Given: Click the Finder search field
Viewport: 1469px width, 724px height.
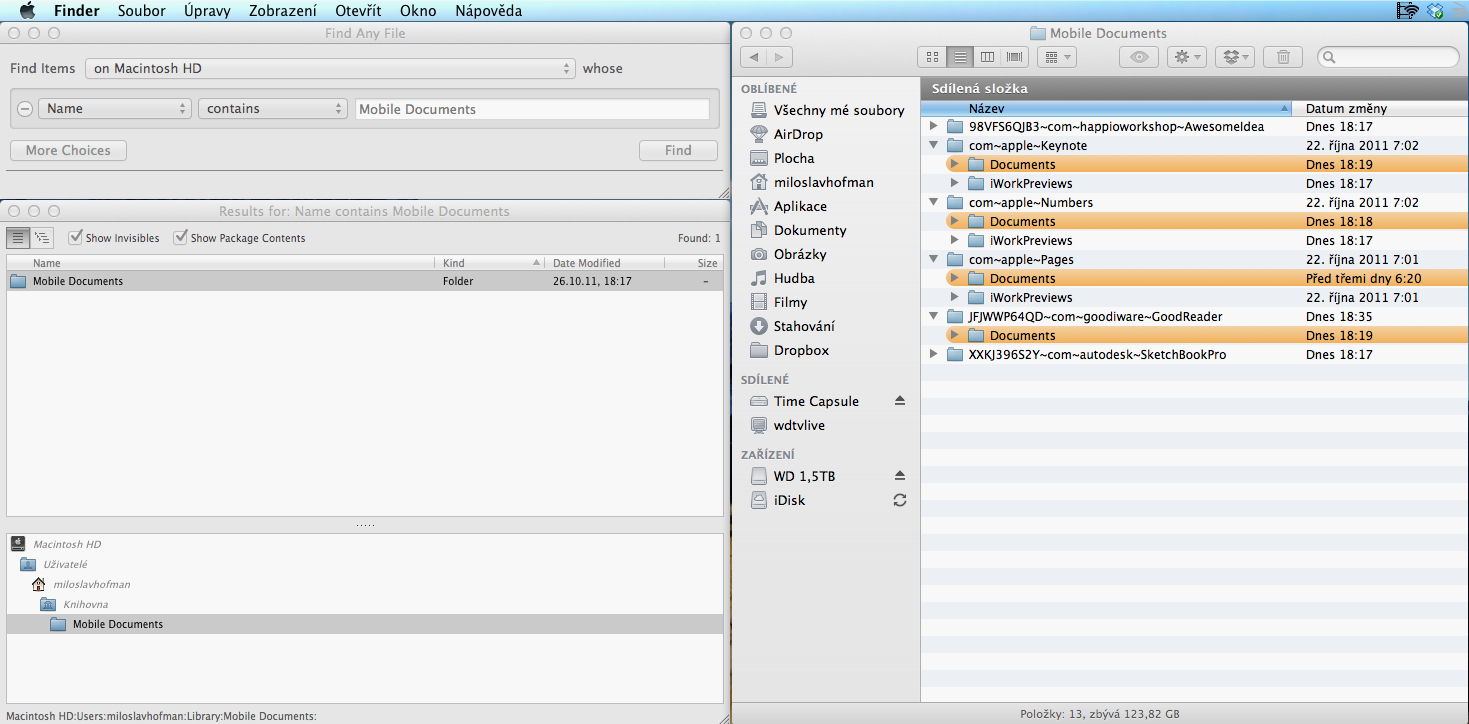Looking at the screenshot, I should pyautogui.click(x=1387, y=57).
